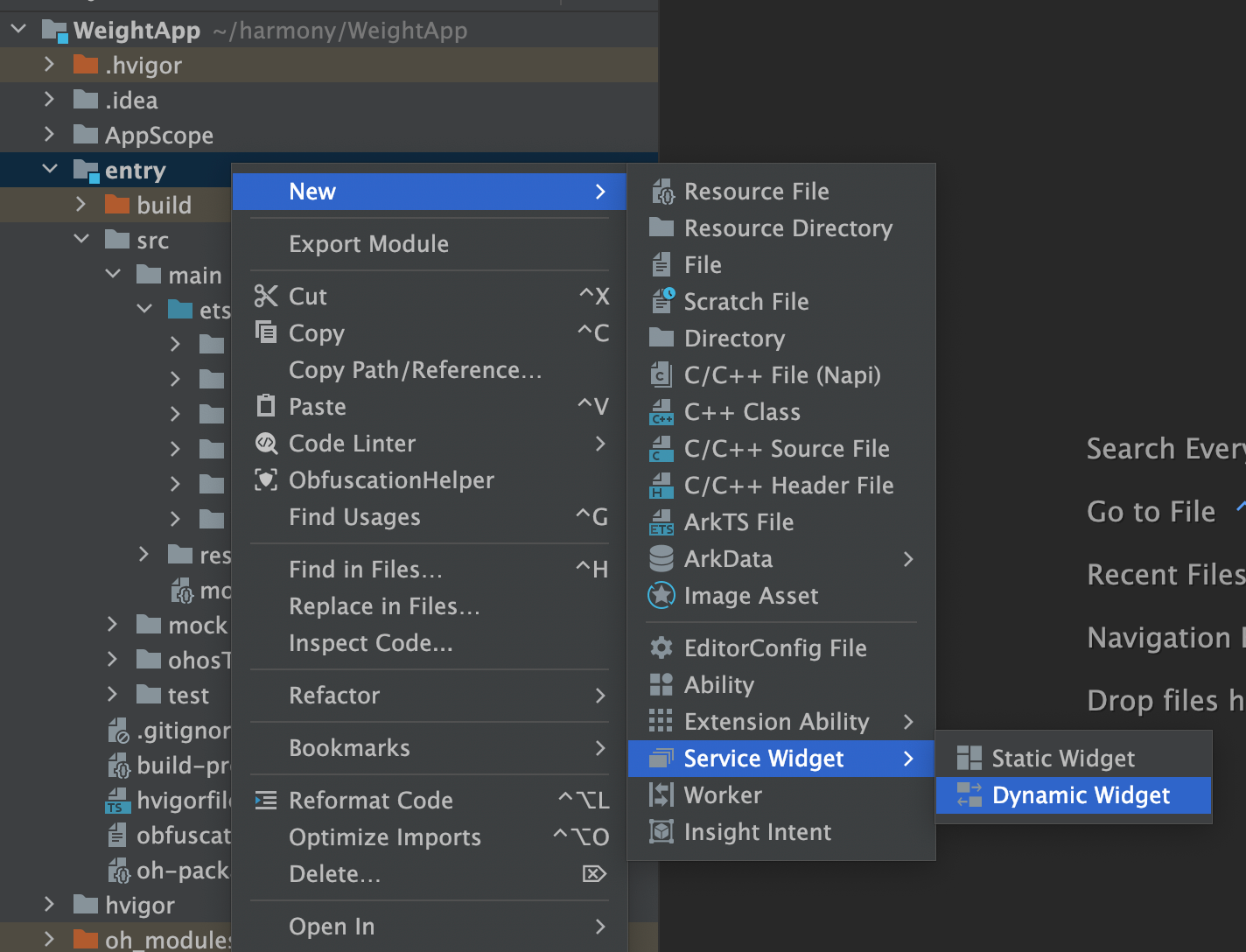The width and height of the screenshot is (1246, 952).
Task: Click the Resource File icon in submenu
Action: (x=662, y=192)
